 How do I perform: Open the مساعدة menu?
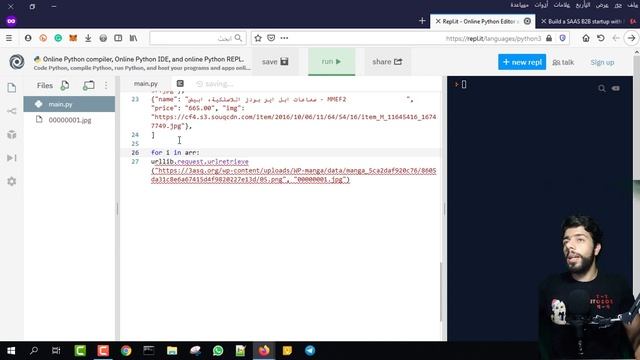coord(520,5)
